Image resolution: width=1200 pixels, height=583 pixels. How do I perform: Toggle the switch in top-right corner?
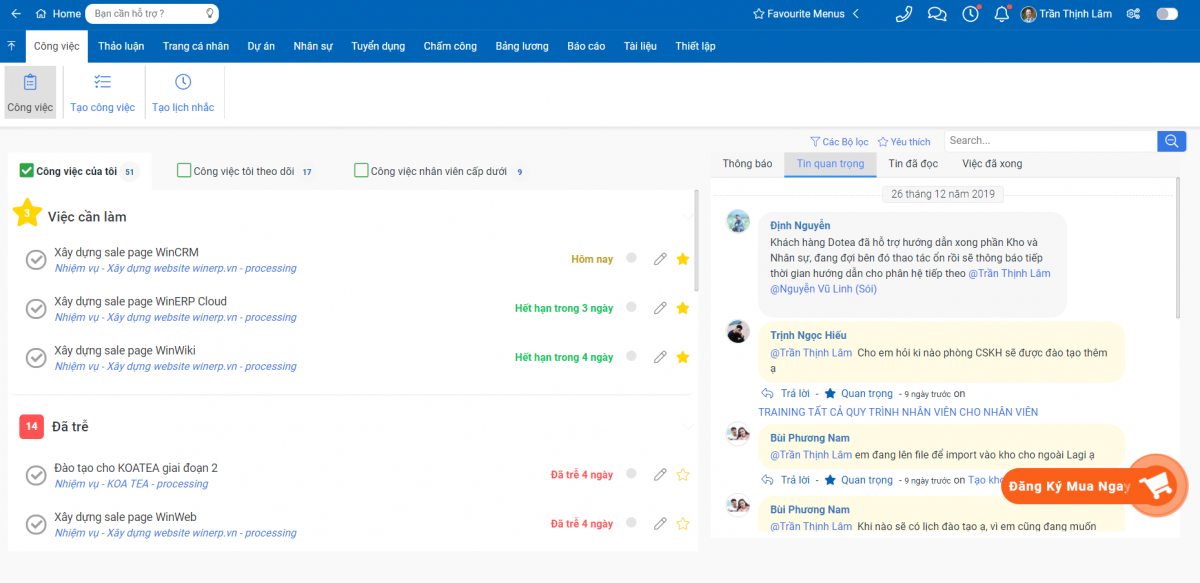[x=1166, y=14]
